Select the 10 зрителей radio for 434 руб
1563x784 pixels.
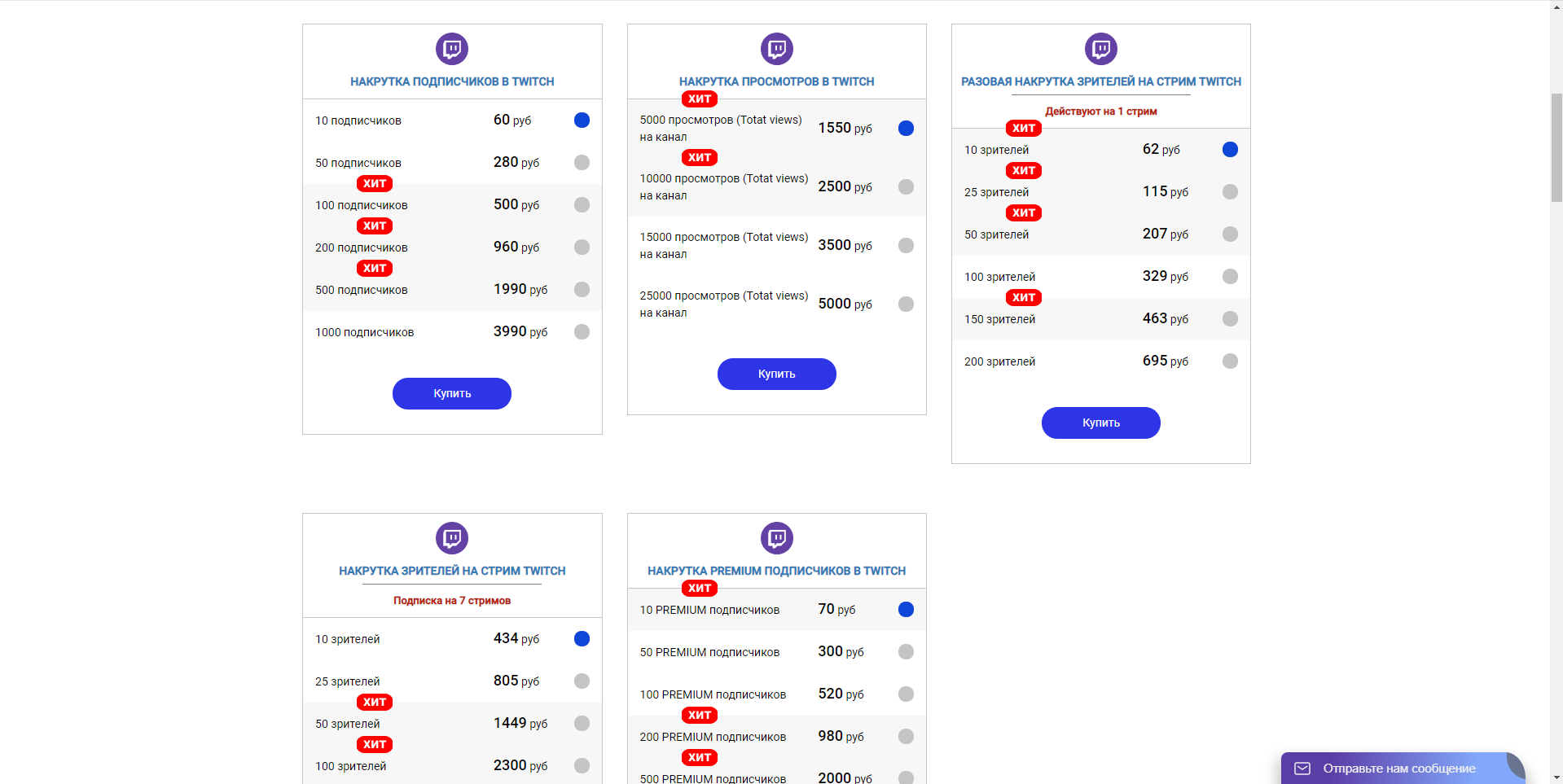pos(582,639)
